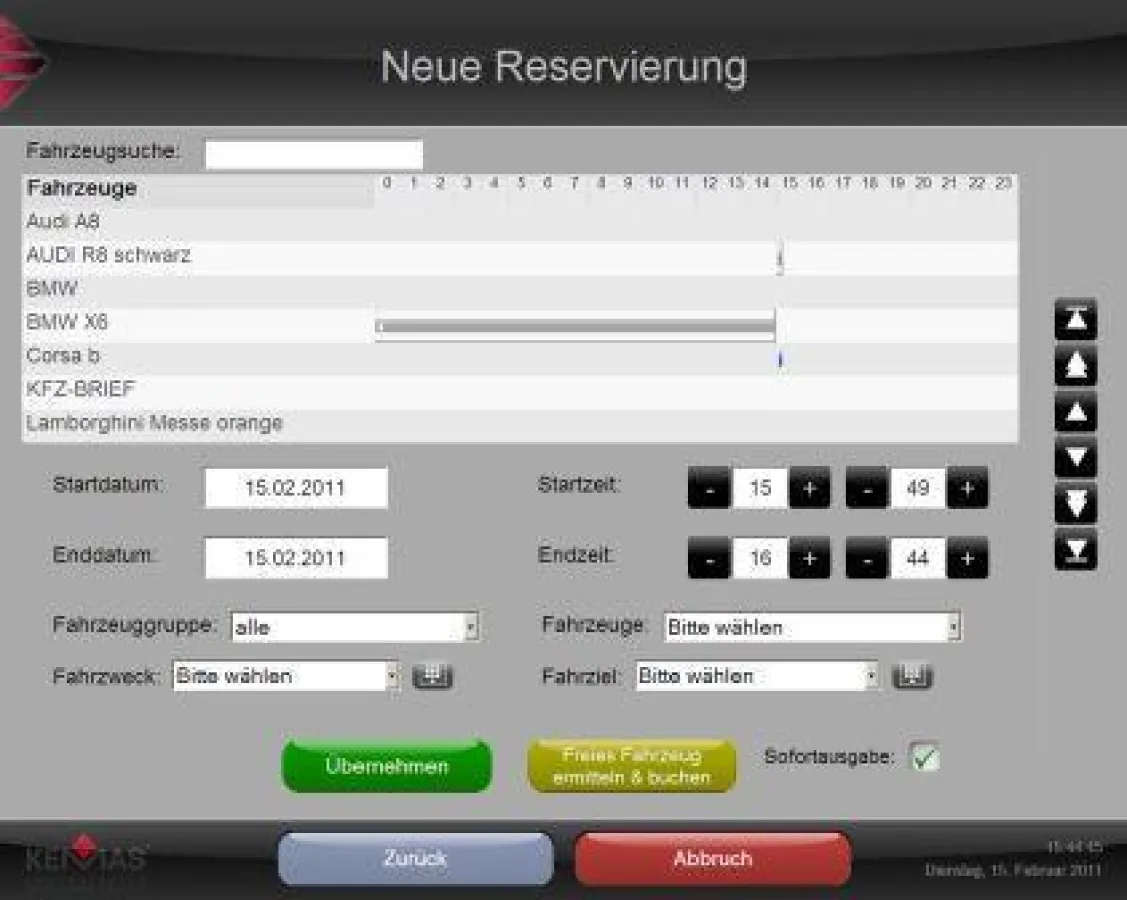Click the Fahrzeugsuche search field

point(314,152)
